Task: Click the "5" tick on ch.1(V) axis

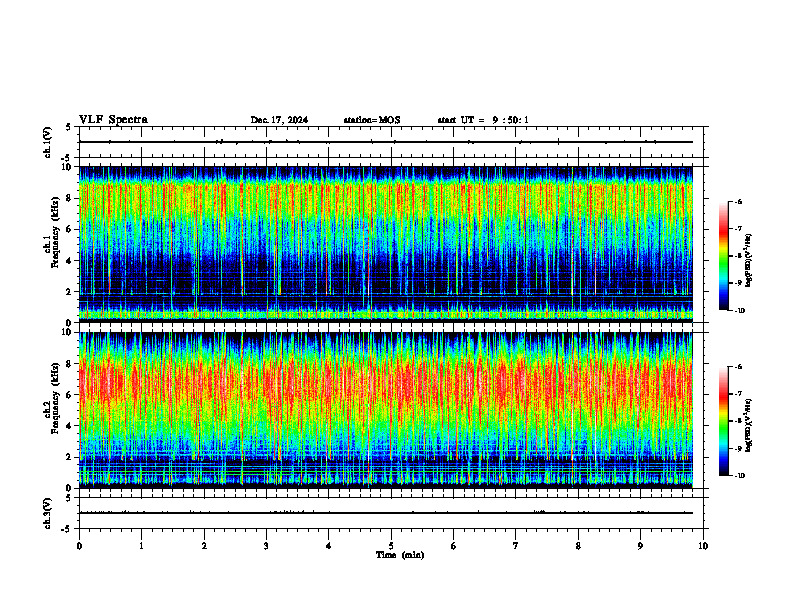Action: [70, 127]
